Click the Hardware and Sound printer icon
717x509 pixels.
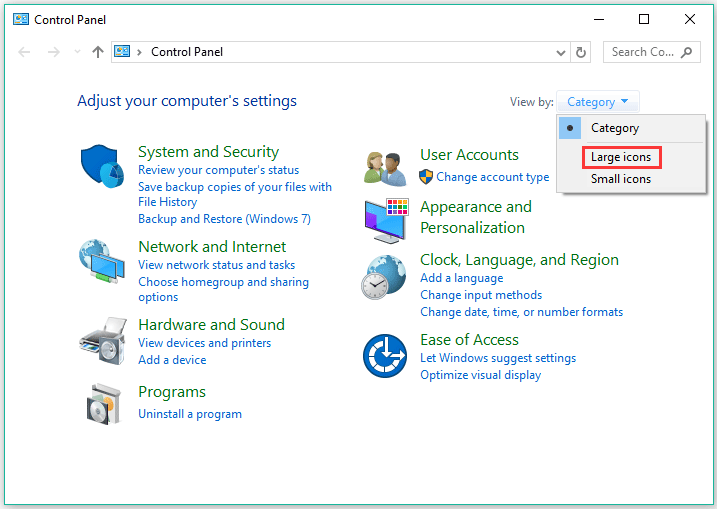click(x=103, y=341)
